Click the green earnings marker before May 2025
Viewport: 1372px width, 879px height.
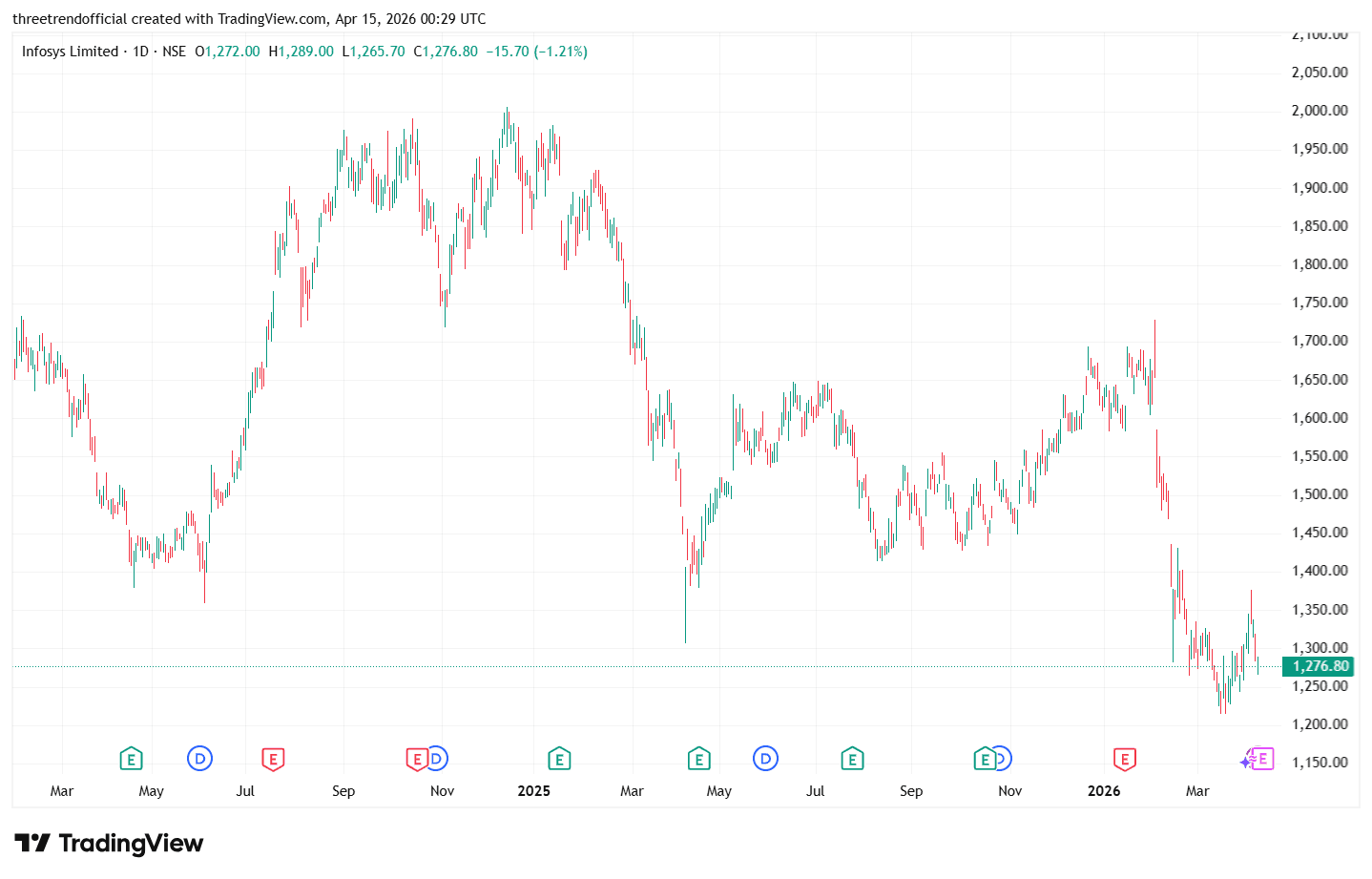point(699,760)
